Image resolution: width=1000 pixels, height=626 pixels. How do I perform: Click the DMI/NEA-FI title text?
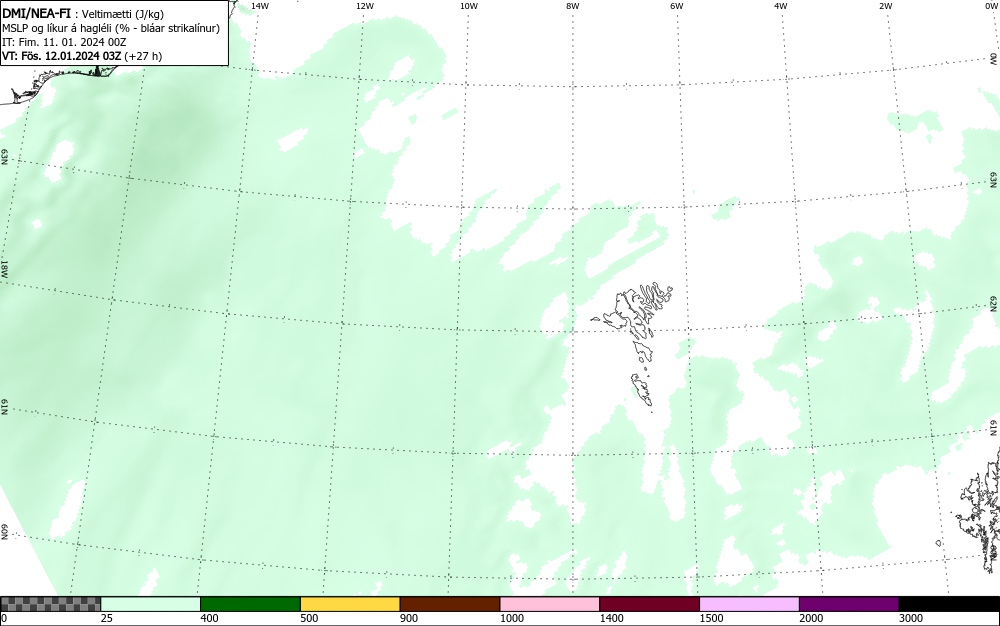click(x=36, y=13)
